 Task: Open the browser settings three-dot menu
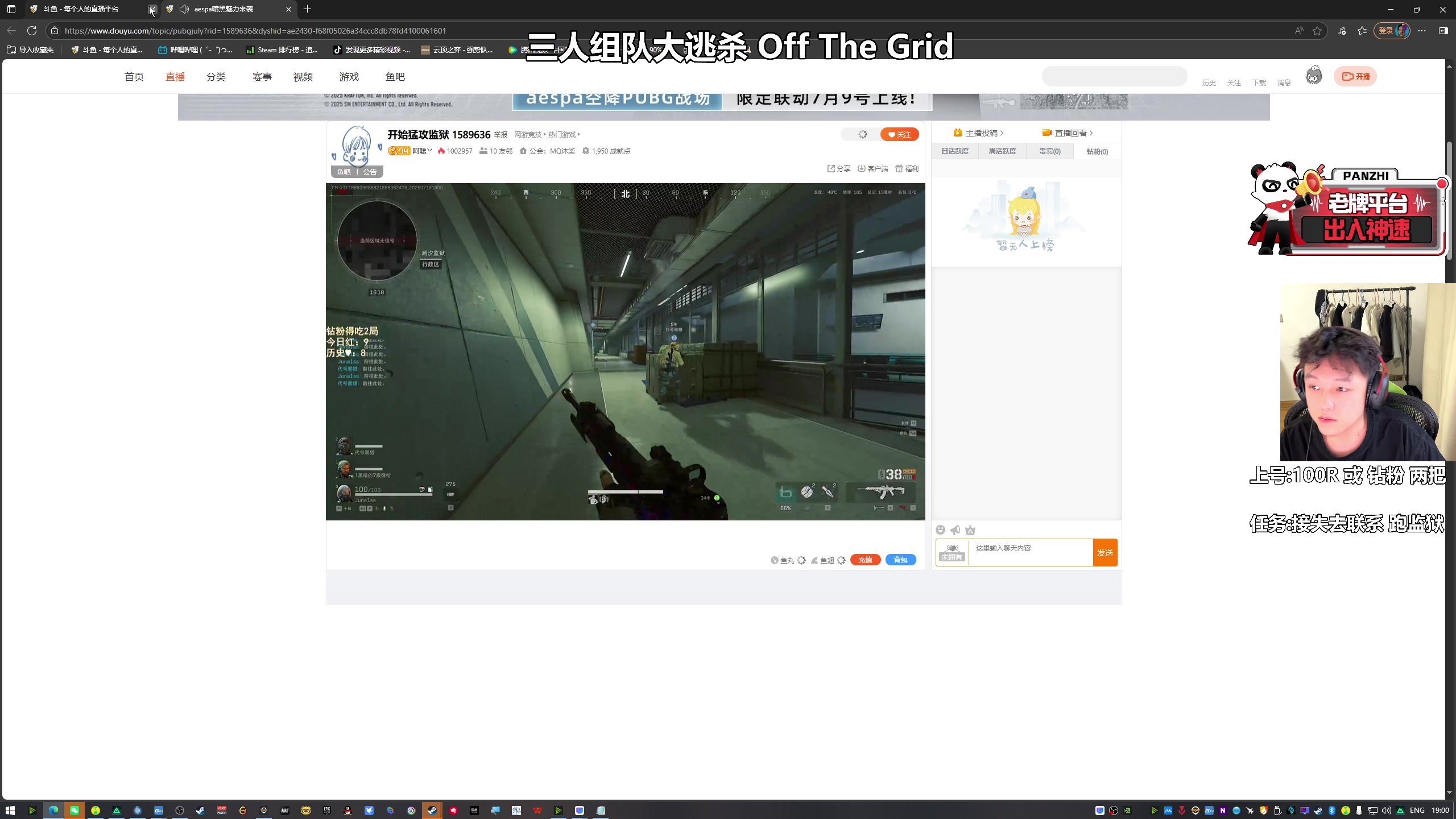pos(1422,31)
